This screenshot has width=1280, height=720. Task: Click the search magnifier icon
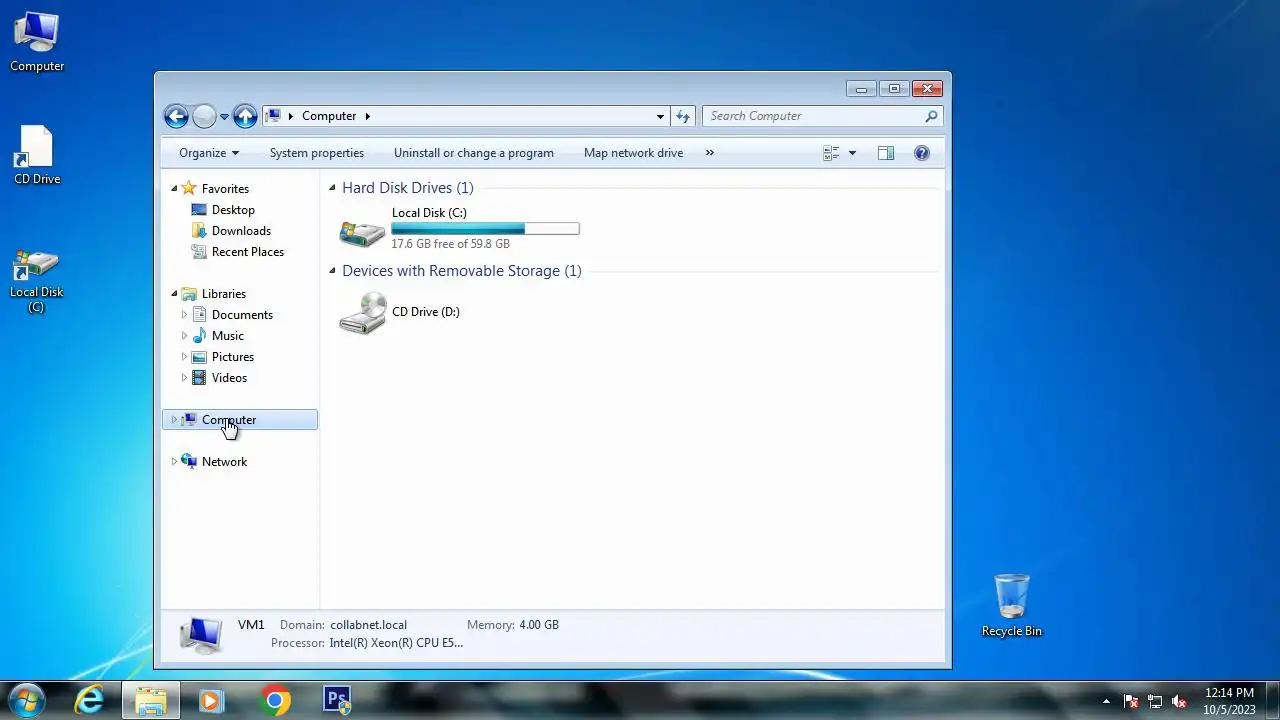click(x=931, y=116)
